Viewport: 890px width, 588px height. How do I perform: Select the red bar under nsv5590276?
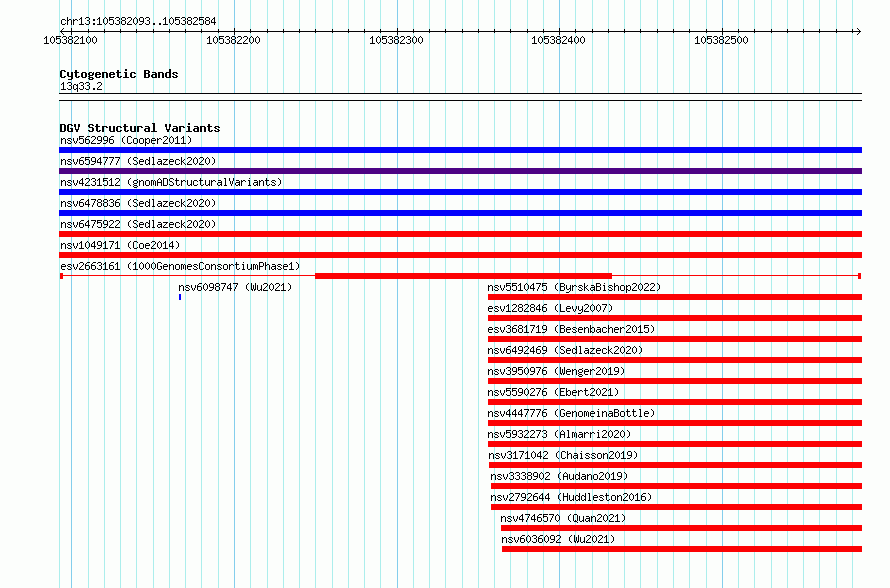pyautogui.click(x=675, y=402)
